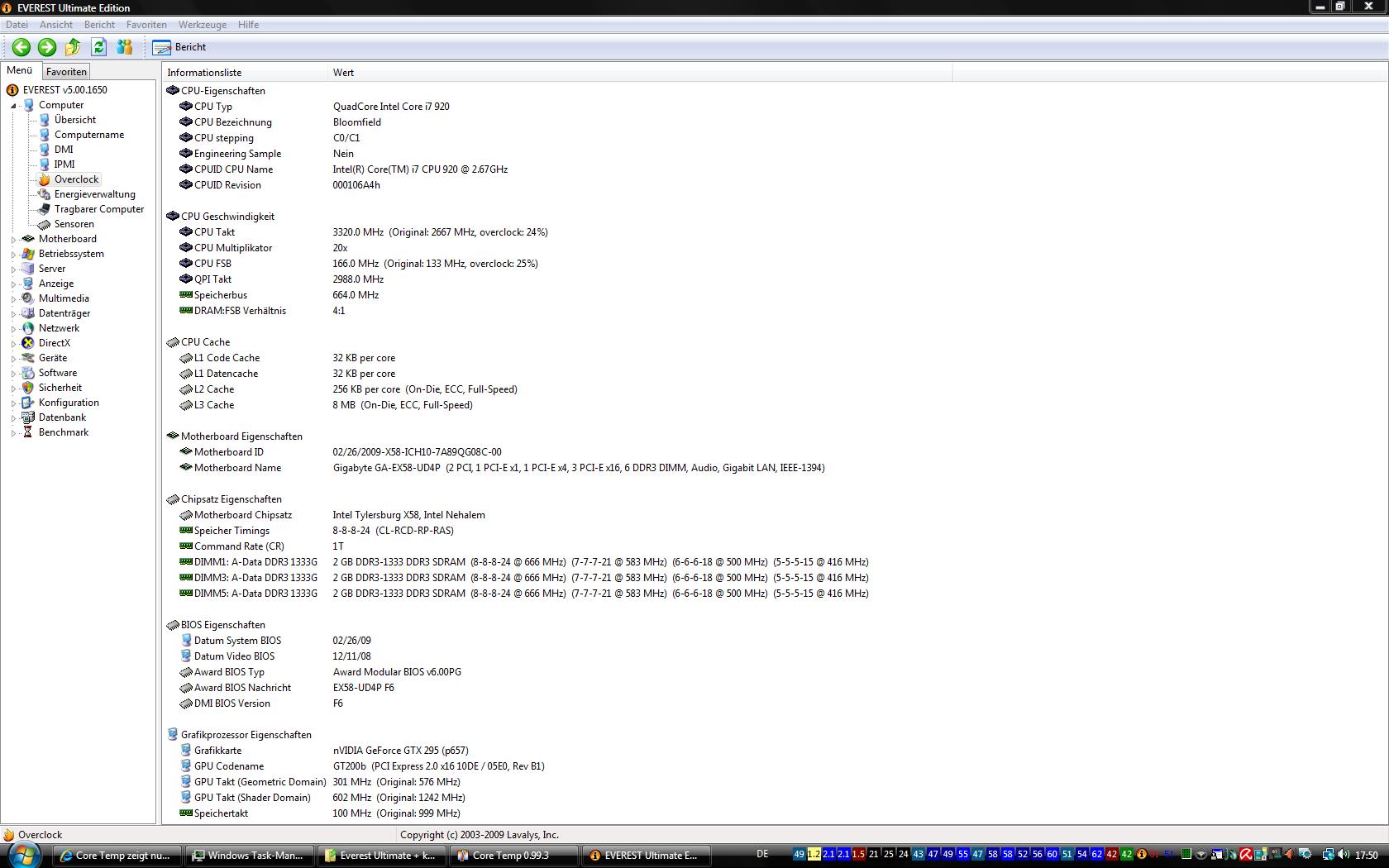Image resolution: width=1389 pixels, height=868 pixels.
Task: Open Core Temp 0.99.3 taskbar button
Action: coord(513,856)
